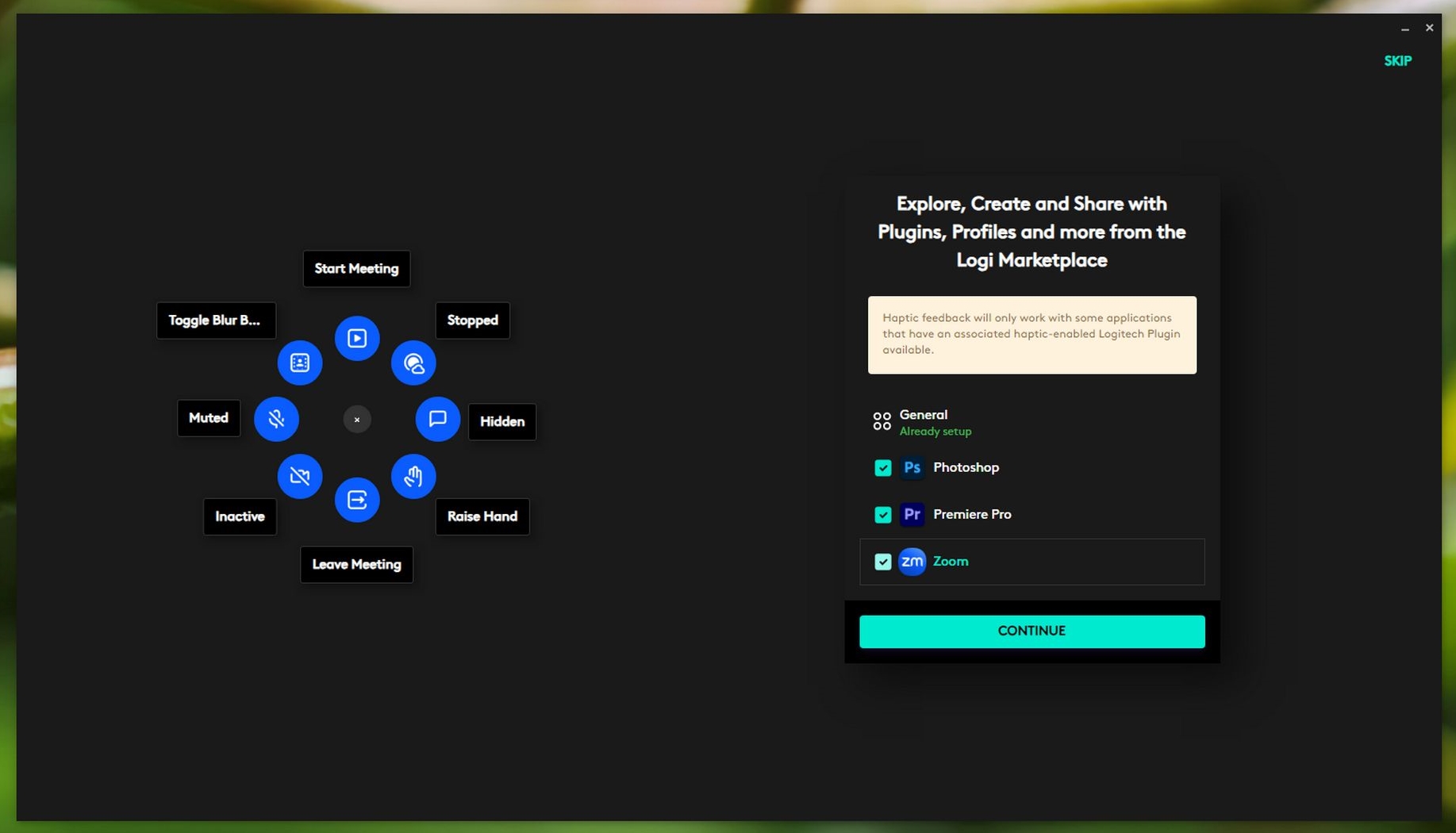Click the Start Meeting label
Image resolution: width=1456 pixels, height=833 pixels.
(x=356, y=269)
